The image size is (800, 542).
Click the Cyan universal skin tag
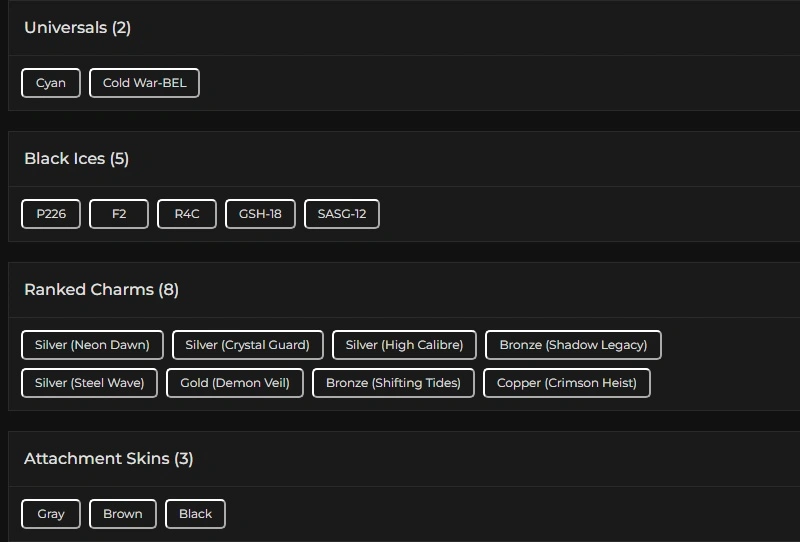[x=51, y=83]
